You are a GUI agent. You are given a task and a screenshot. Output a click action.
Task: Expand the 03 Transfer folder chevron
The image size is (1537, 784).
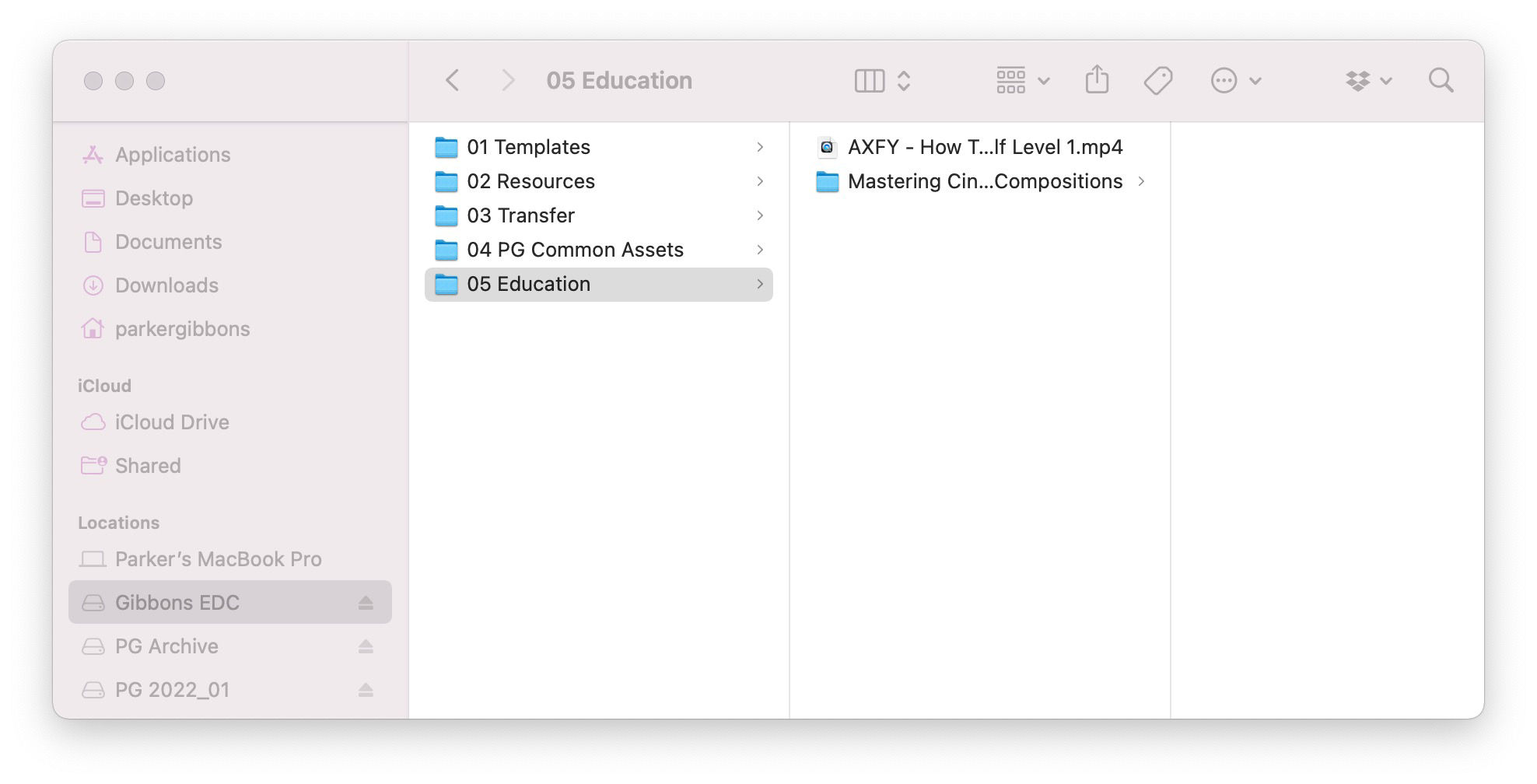coord(760,215)
